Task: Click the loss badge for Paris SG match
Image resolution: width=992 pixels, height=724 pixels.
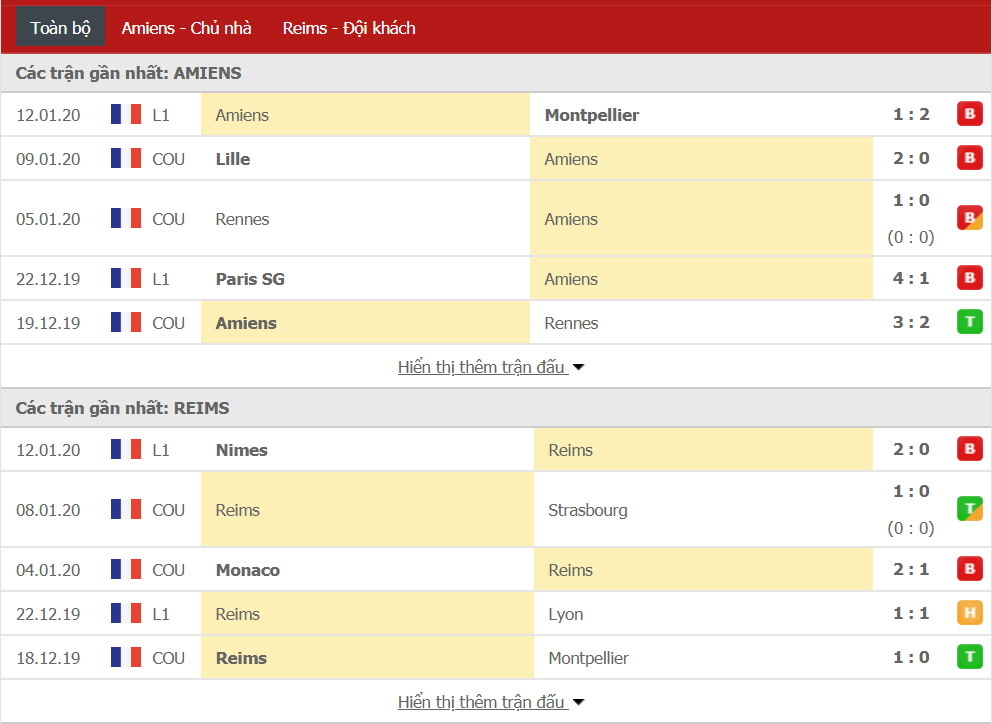Action: (x=969, y=278)
